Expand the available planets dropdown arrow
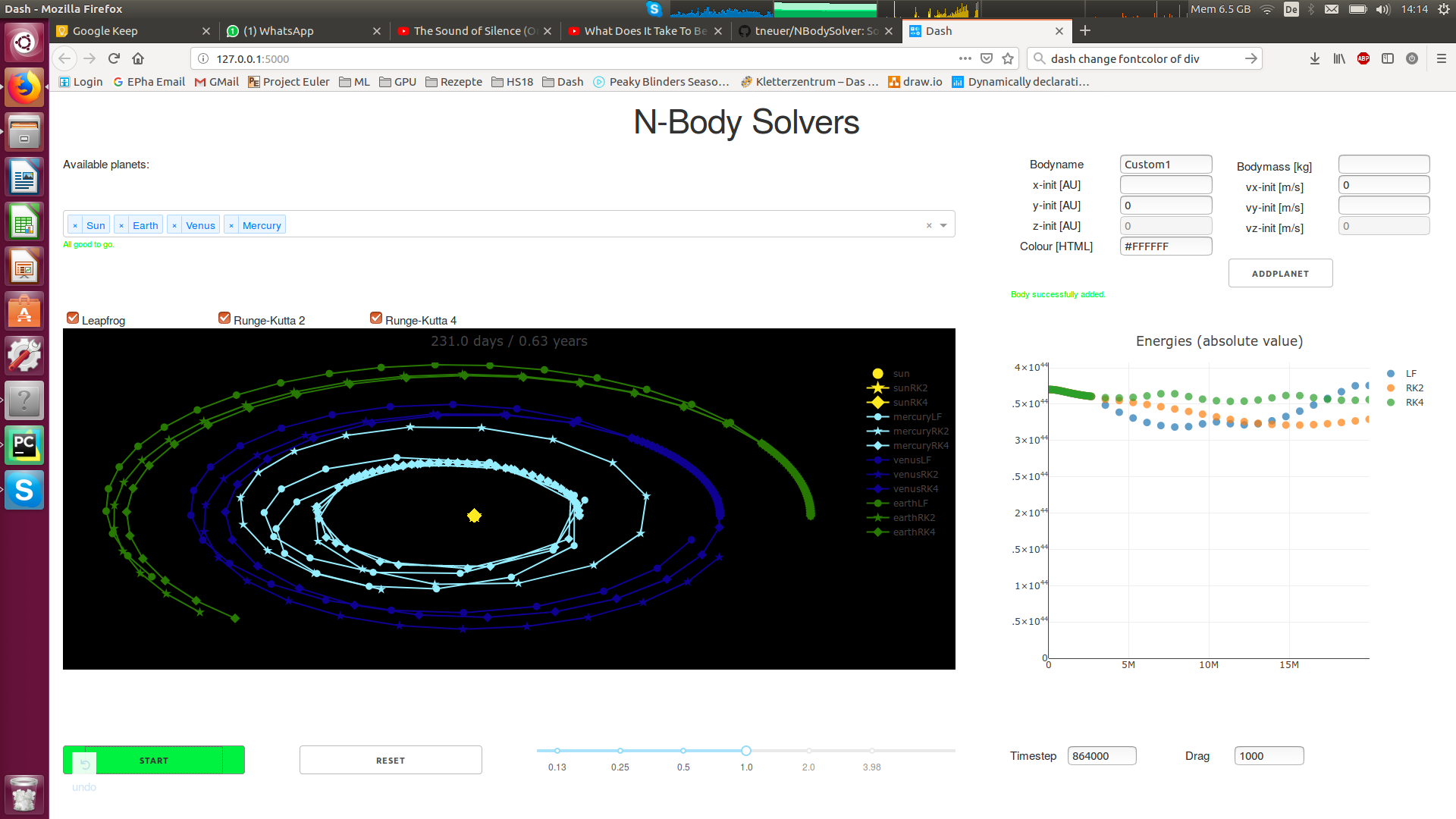 pos(943,225)
